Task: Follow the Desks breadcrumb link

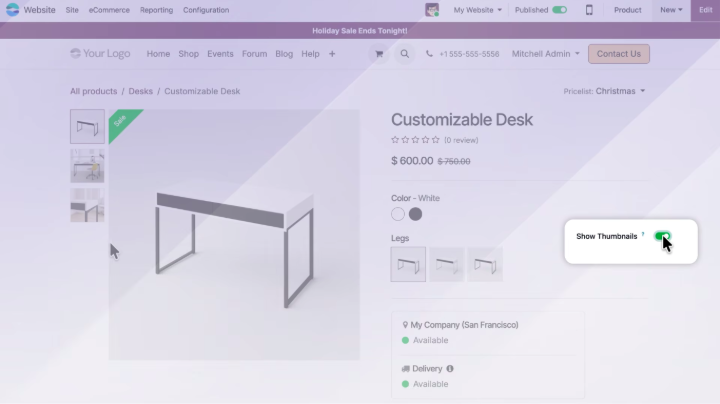Action: pos(141,91)
